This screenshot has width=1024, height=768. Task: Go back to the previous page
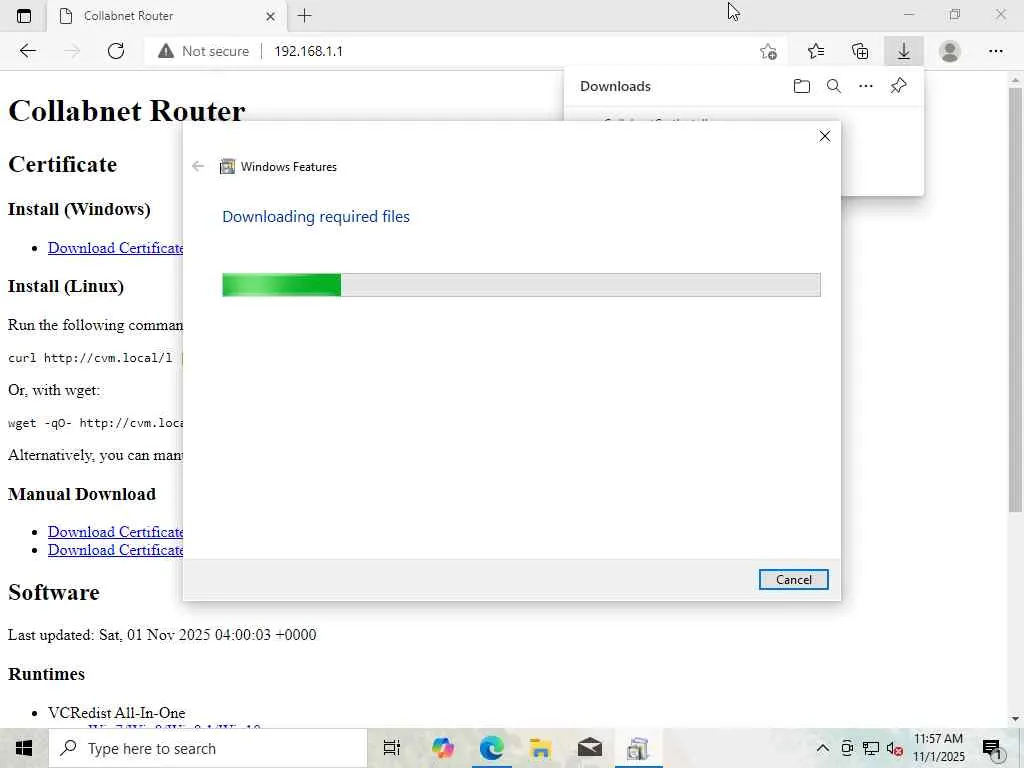(x=27, y=51)
